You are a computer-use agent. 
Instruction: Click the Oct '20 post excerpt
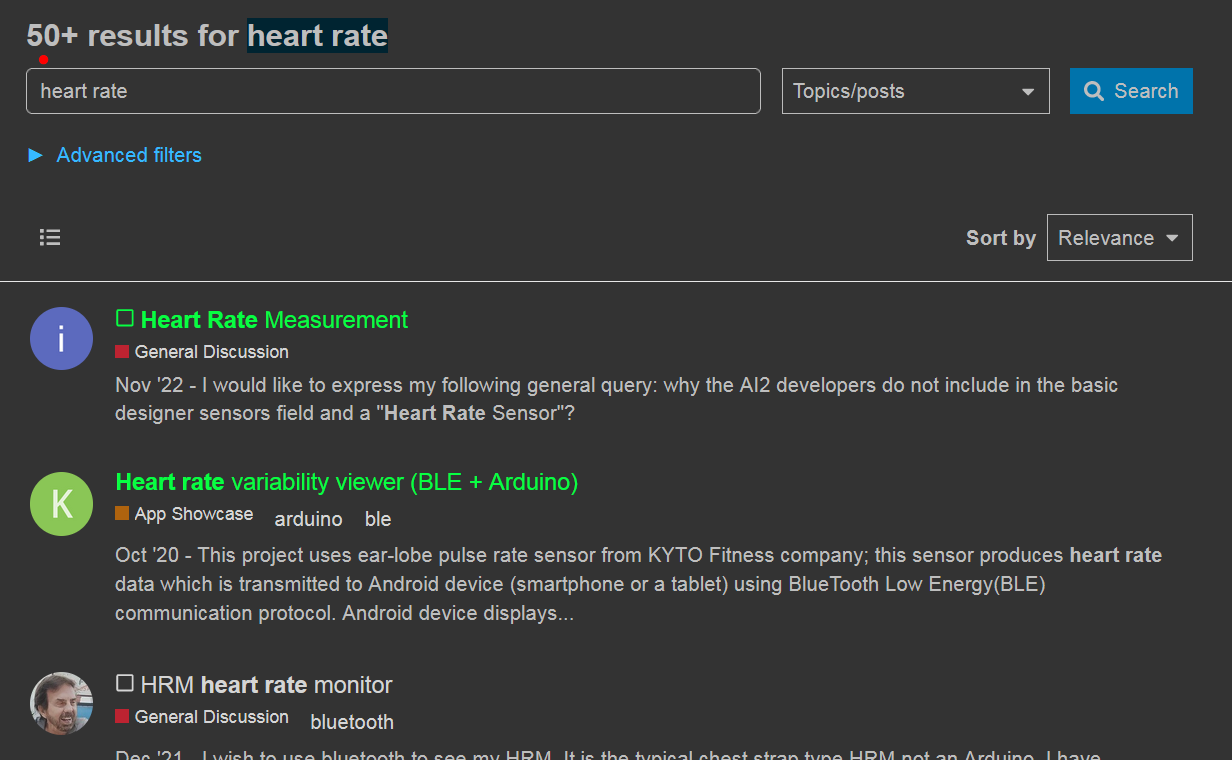tap(638, 584)
